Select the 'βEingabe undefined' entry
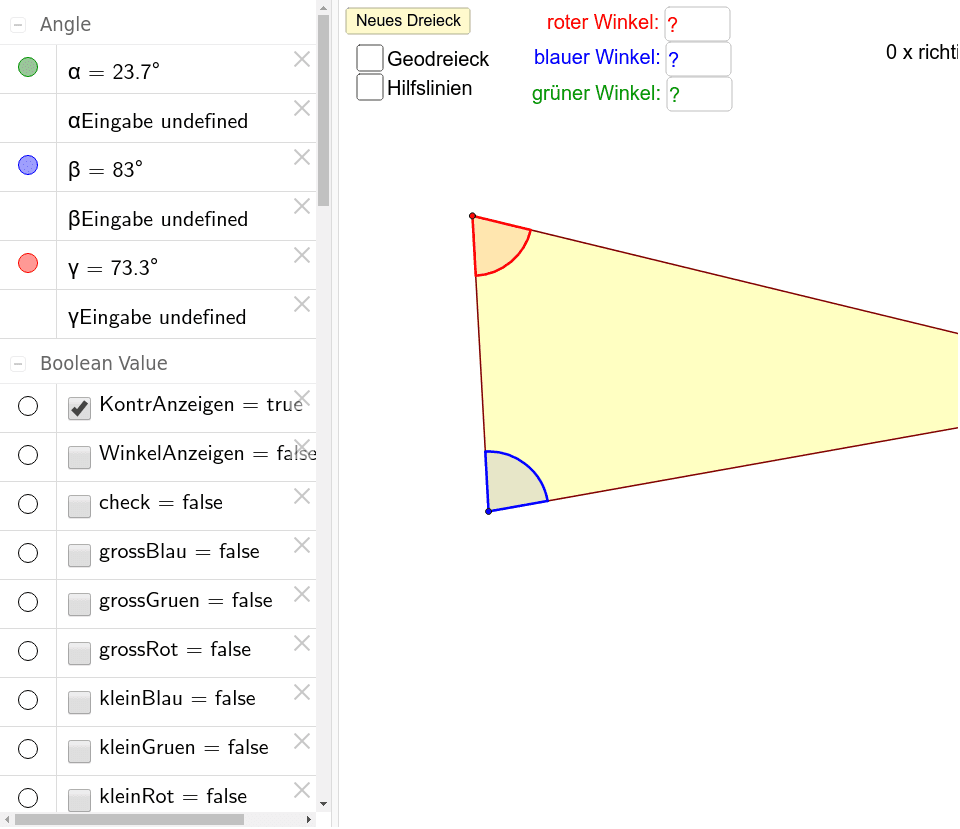Image resolution: width=960 pixels, height=829 pixels. [158, 219]
